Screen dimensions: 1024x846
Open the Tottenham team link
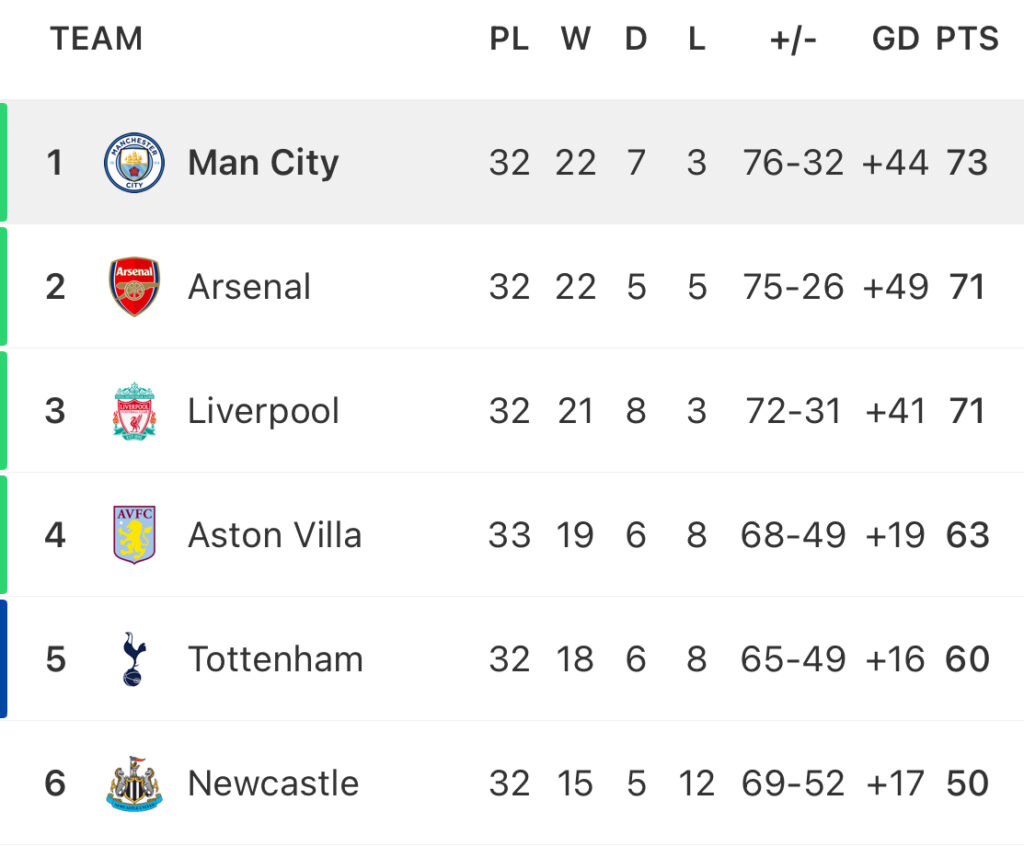(275, 659)
